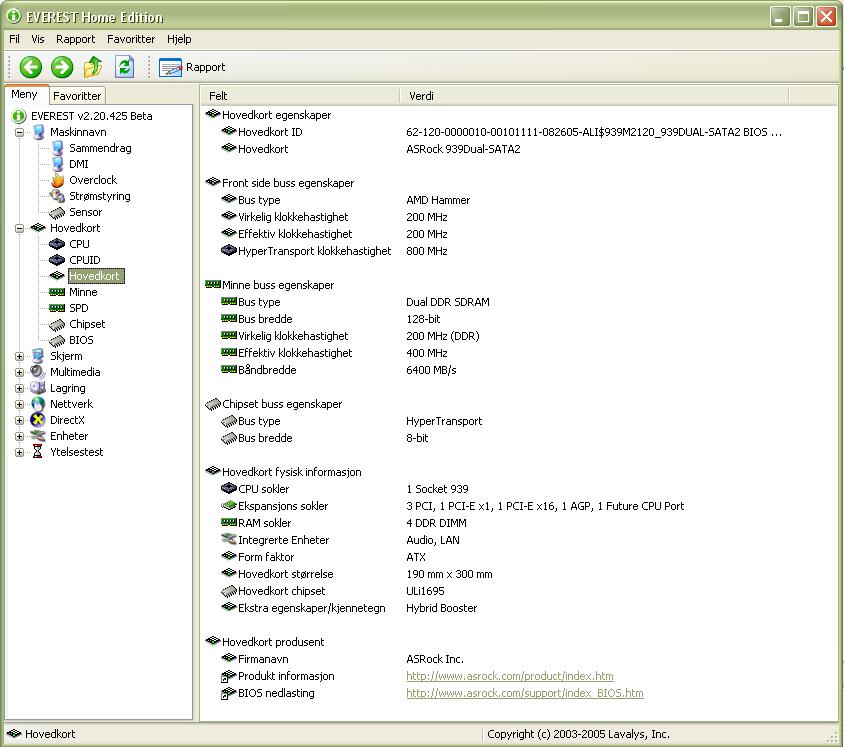Select the Båndbredde row

tap(338, 370)
